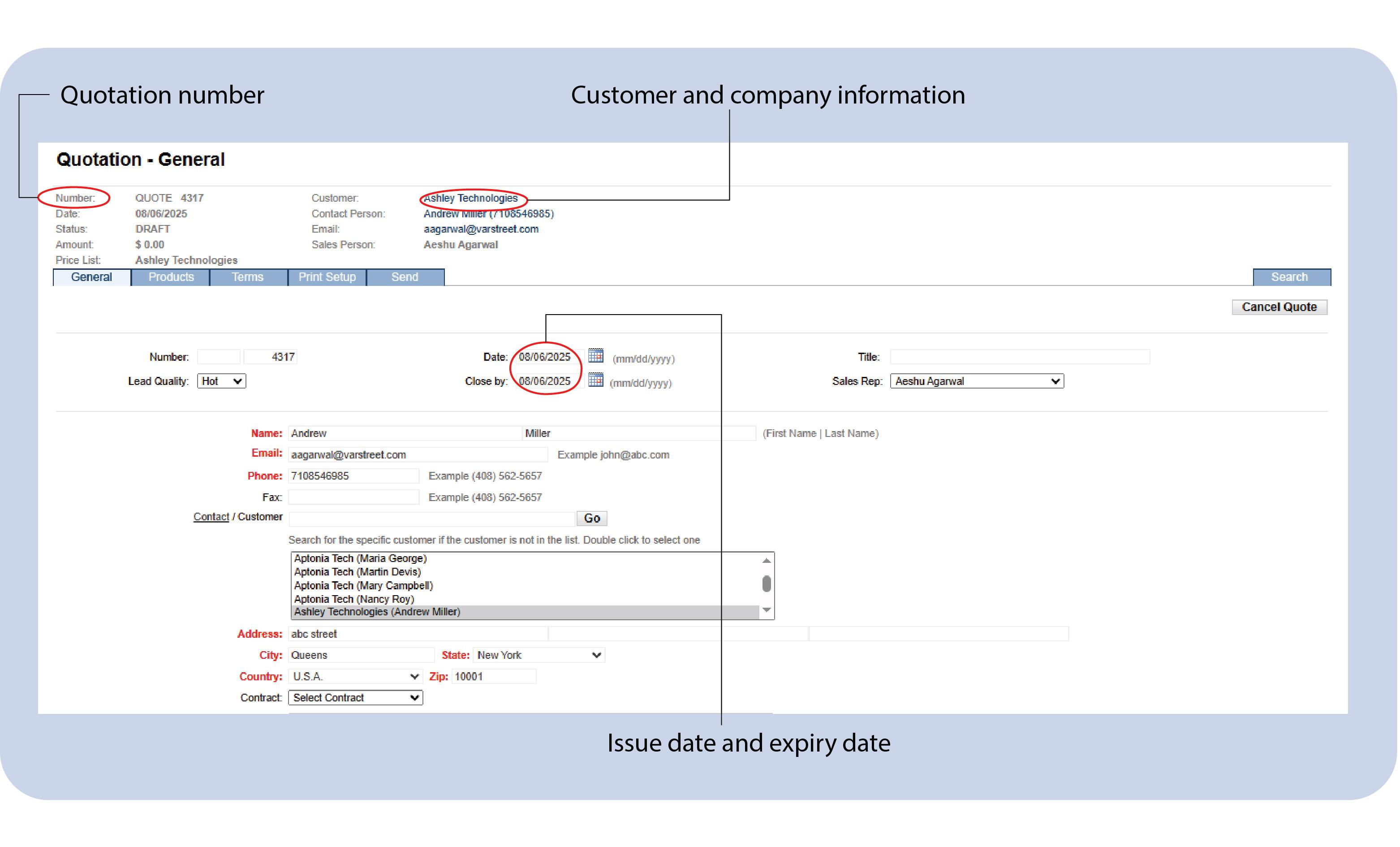1400x847 pixels.
Task: Open the State dropdown showing New York
Action: click(538, 655)
